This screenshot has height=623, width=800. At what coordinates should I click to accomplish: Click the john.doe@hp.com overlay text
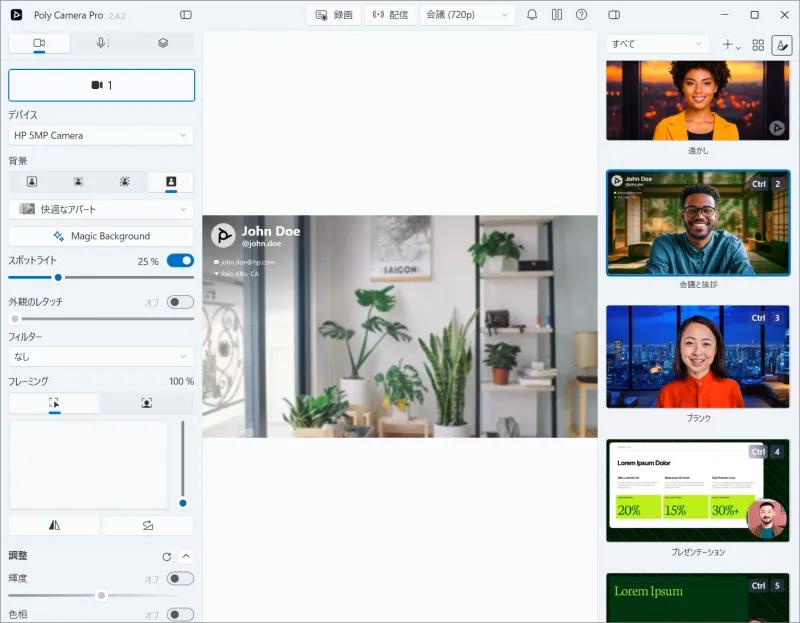247,262
